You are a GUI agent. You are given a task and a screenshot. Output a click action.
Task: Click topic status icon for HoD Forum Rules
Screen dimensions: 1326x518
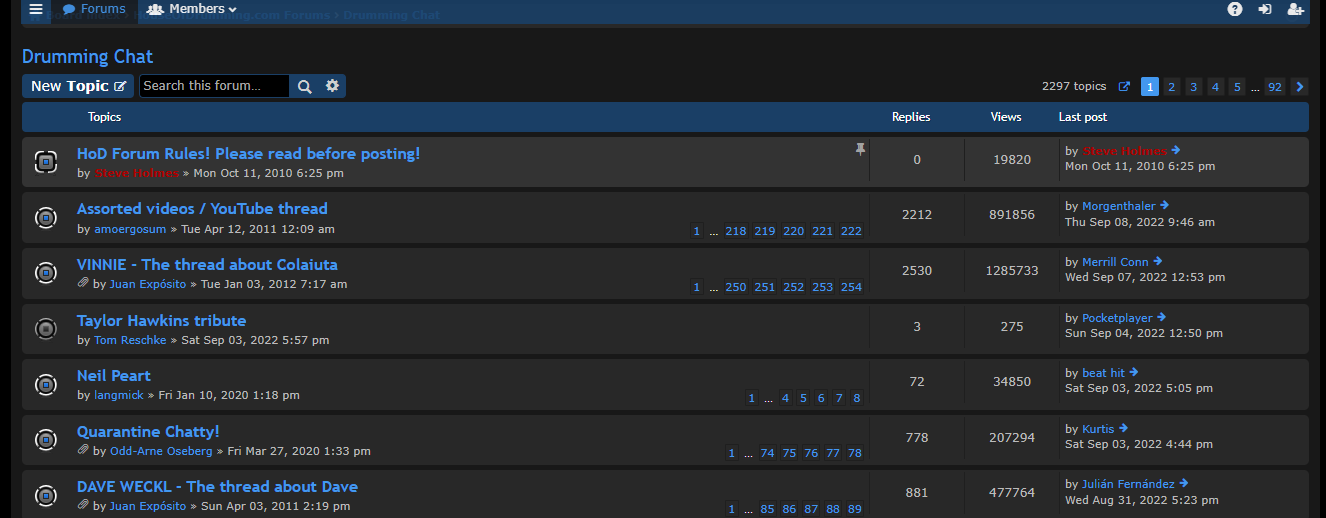[x=45, y=161]
